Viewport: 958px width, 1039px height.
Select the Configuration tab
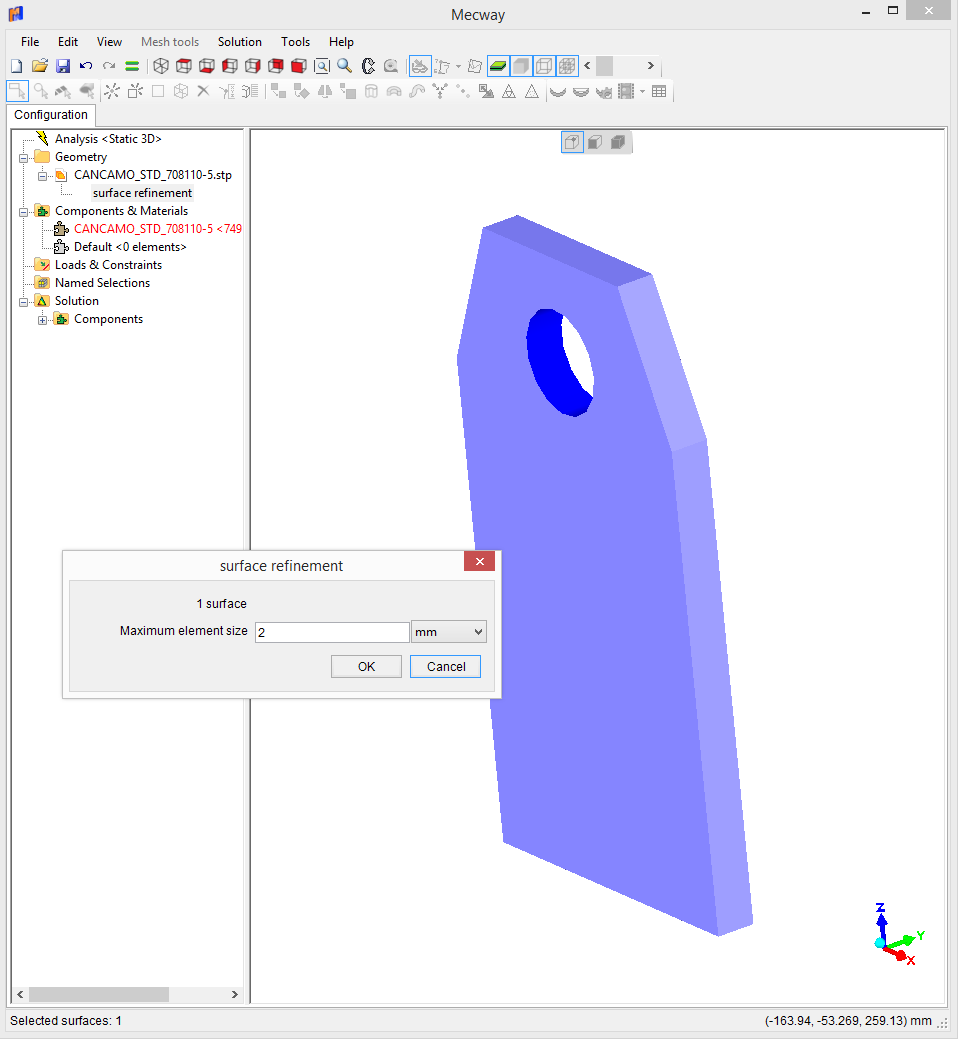click(51, 115)
